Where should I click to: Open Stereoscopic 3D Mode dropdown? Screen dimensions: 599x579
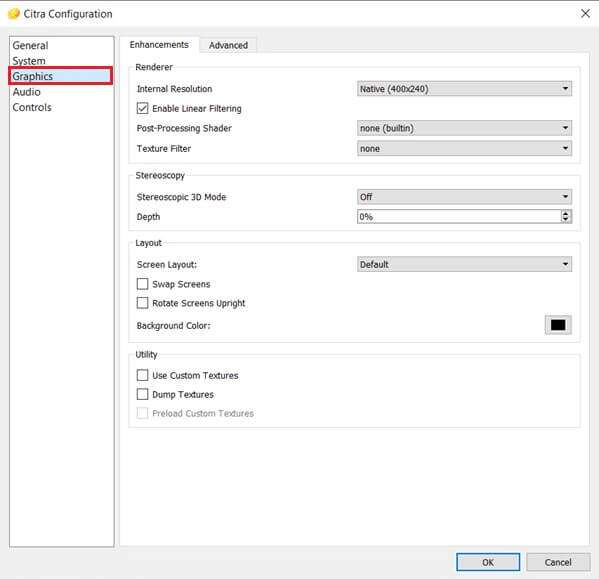coord(464,197)
